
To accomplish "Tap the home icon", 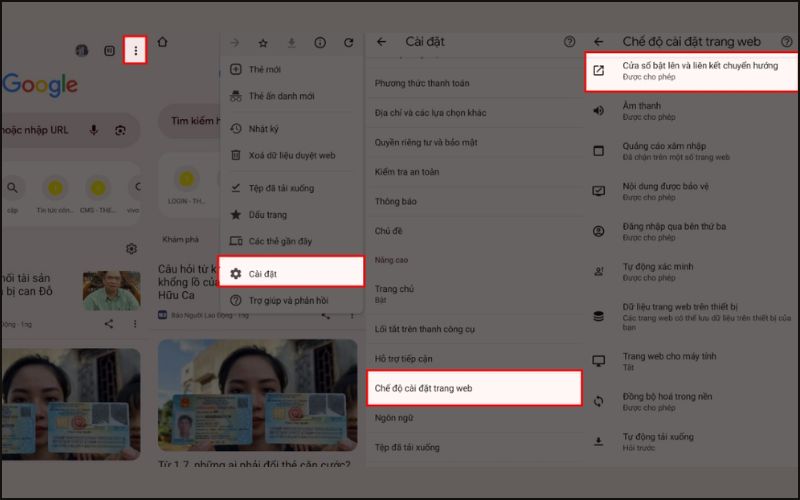I will coord(162,42).
